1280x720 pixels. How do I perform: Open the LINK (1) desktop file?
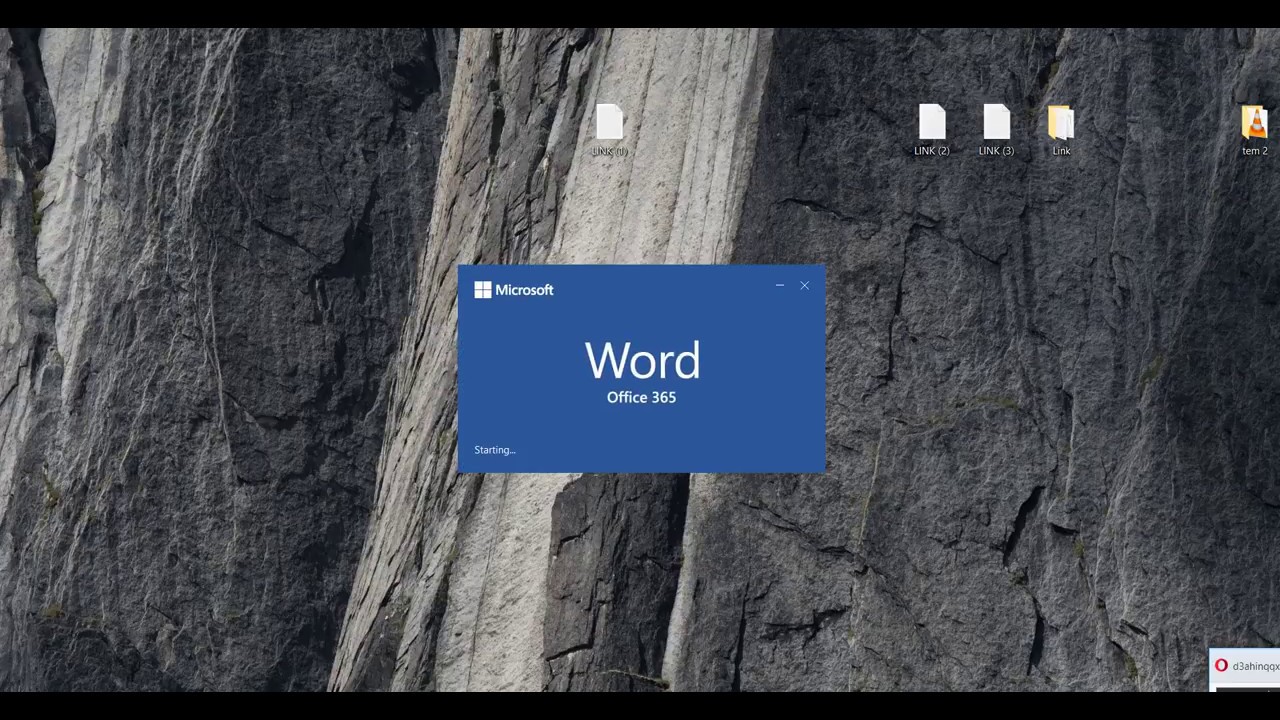610,130
